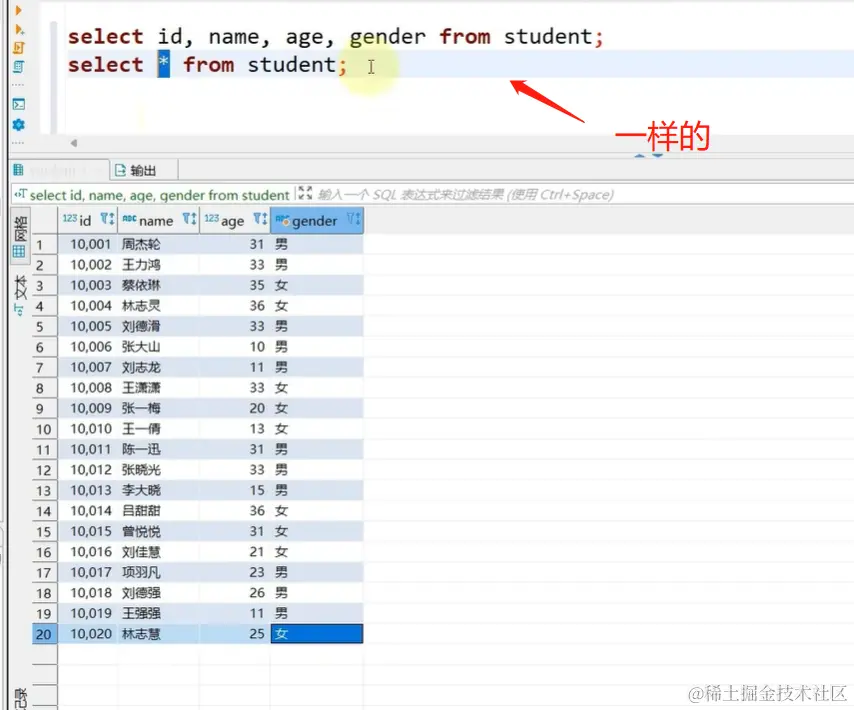Click the cell 张大山
Screen dimensions: 854x710
coord(158,347)
